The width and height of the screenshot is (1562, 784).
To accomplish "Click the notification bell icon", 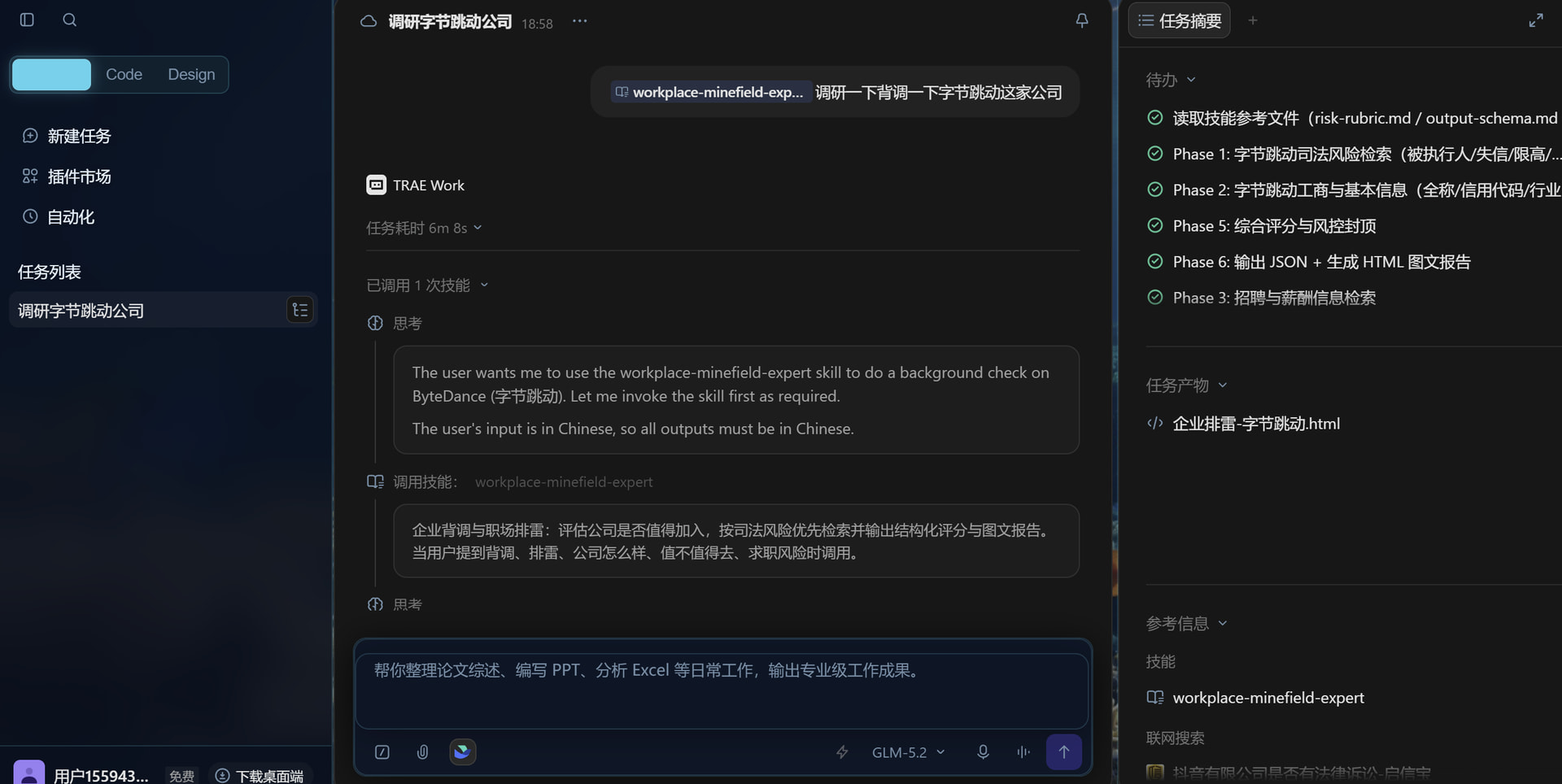I will [x=1082, y=21].
